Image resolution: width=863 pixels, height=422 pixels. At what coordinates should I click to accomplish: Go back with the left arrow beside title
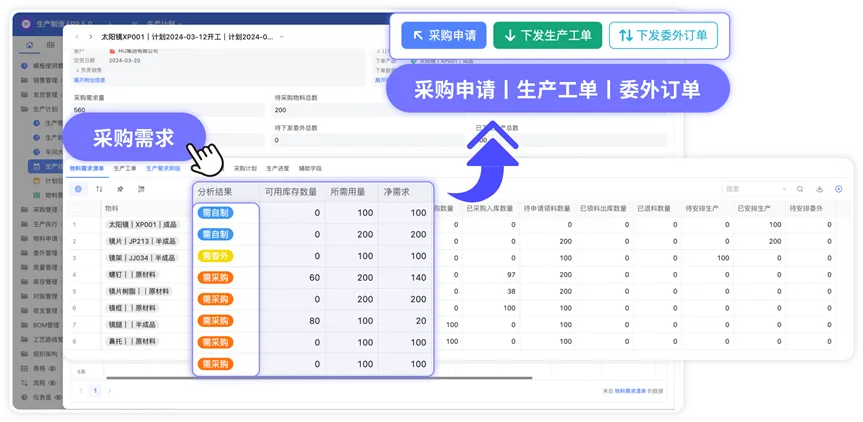[77, 37]
